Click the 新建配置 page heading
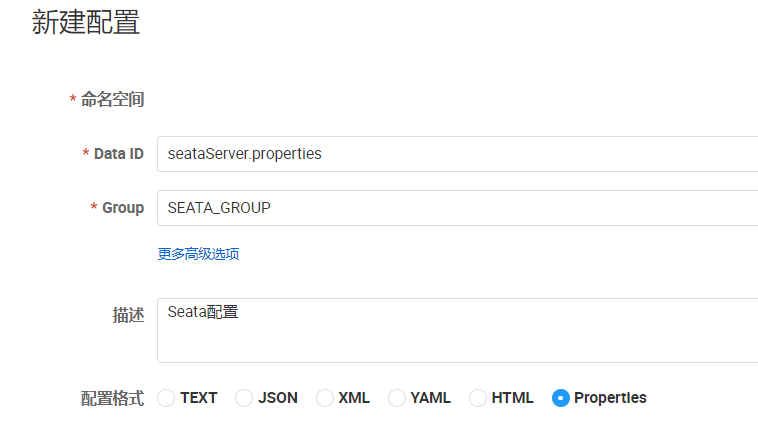Image resolution: width=758 pixels, height=429 pixels. click(86, 22)
